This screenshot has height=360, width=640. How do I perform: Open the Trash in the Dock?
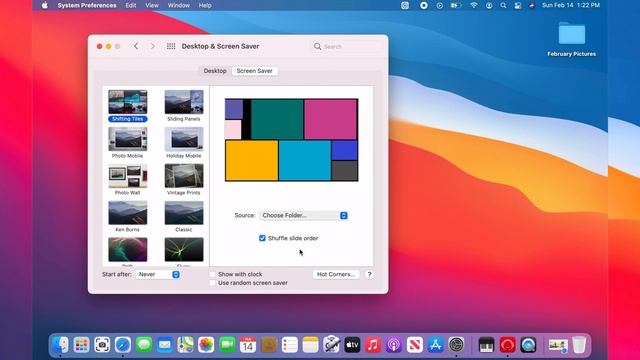(579, 345)
